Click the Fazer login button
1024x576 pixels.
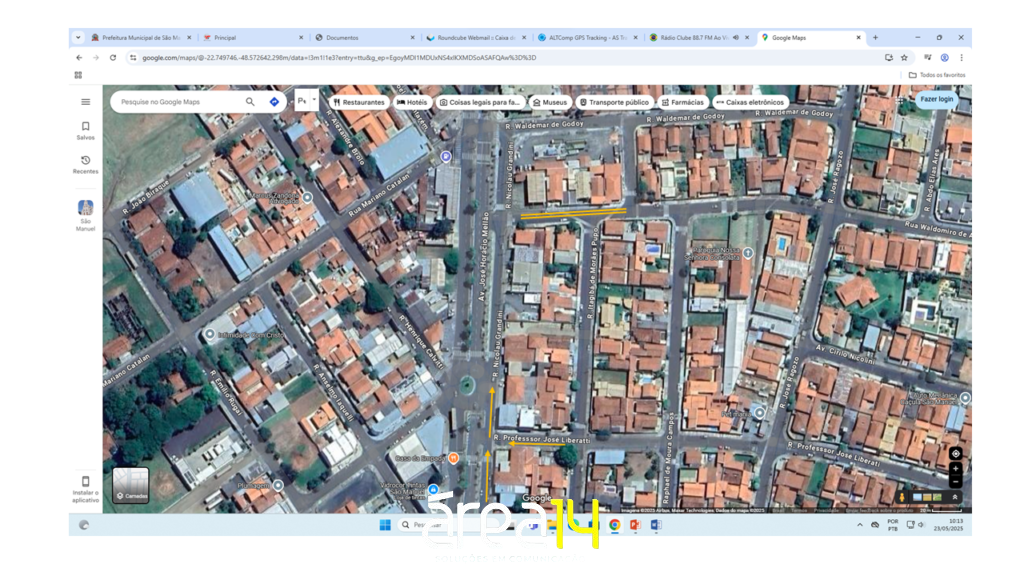(936, 99)
